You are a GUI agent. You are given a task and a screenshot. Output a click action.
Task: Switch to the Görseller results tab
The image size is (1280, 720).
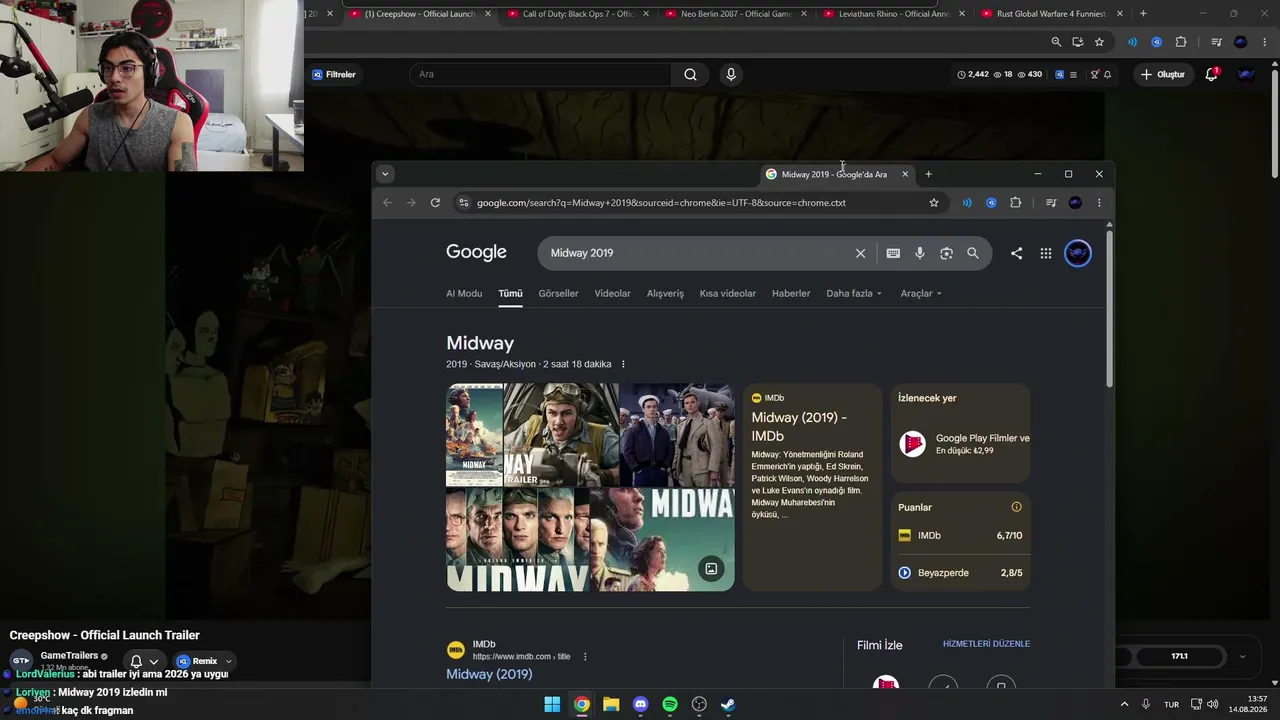pyautogui.click(x=558, y=293)
